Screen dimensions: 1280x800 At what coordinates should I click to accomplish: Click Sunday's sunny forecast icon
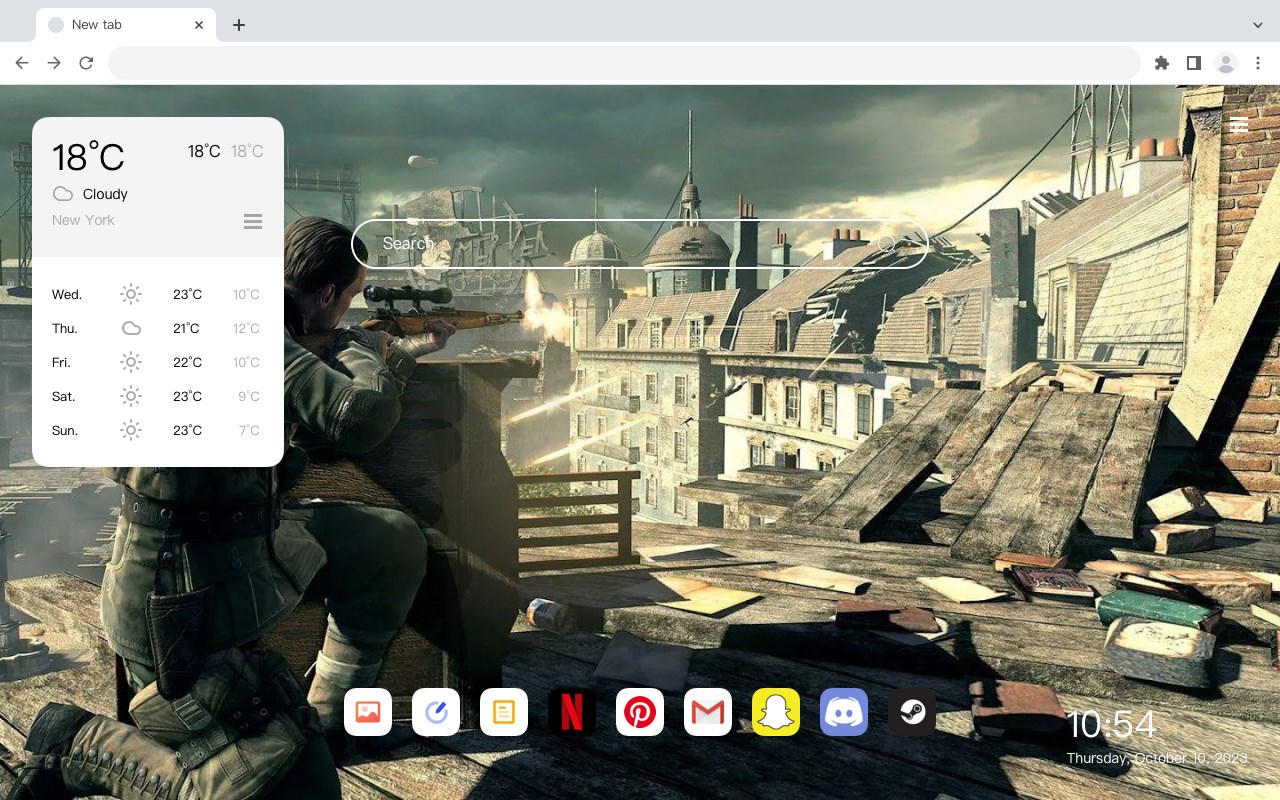(131, 430)
